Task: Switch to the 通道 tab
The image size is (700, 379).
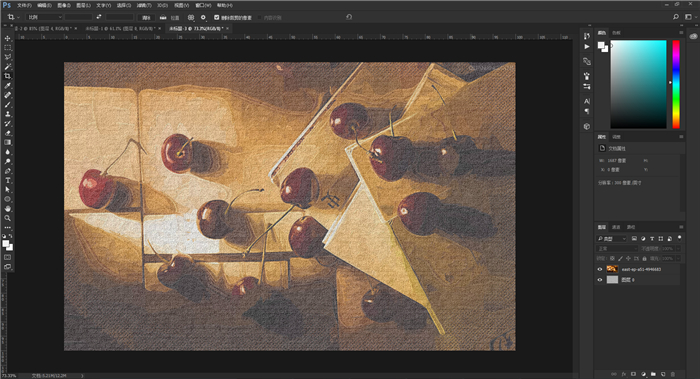Action: click(616, 227)
